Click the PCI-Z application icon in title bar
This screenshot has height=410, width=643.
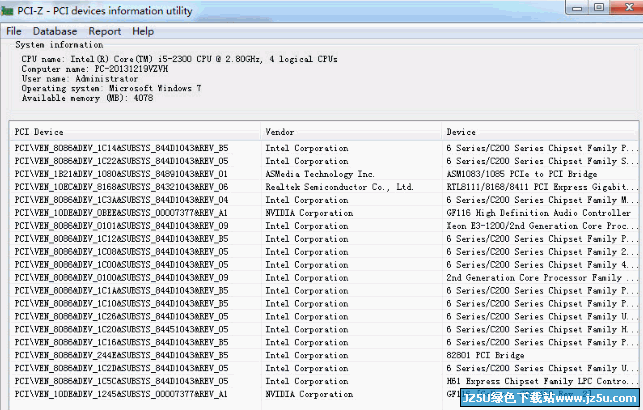(x=7, y=11)
